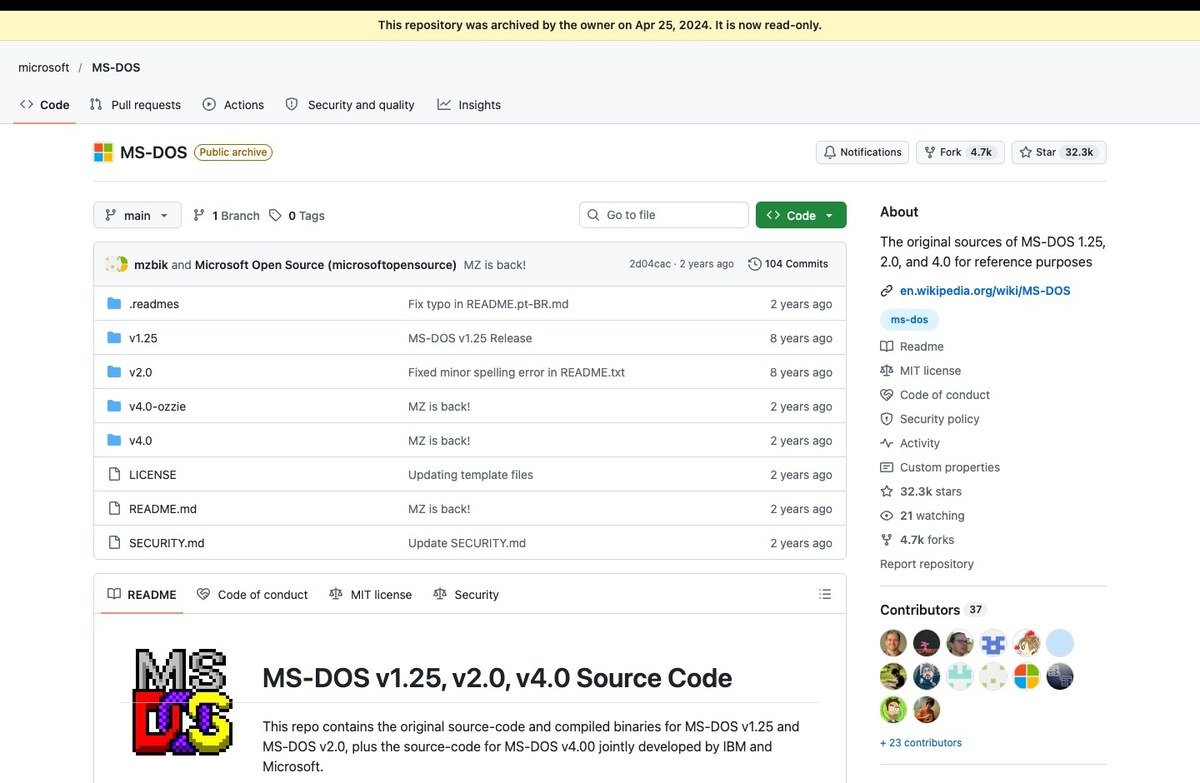Open commit 'MS-DOS v1.25 Release'
Viewport: 1200px width, 783px height.
[470, 338]
